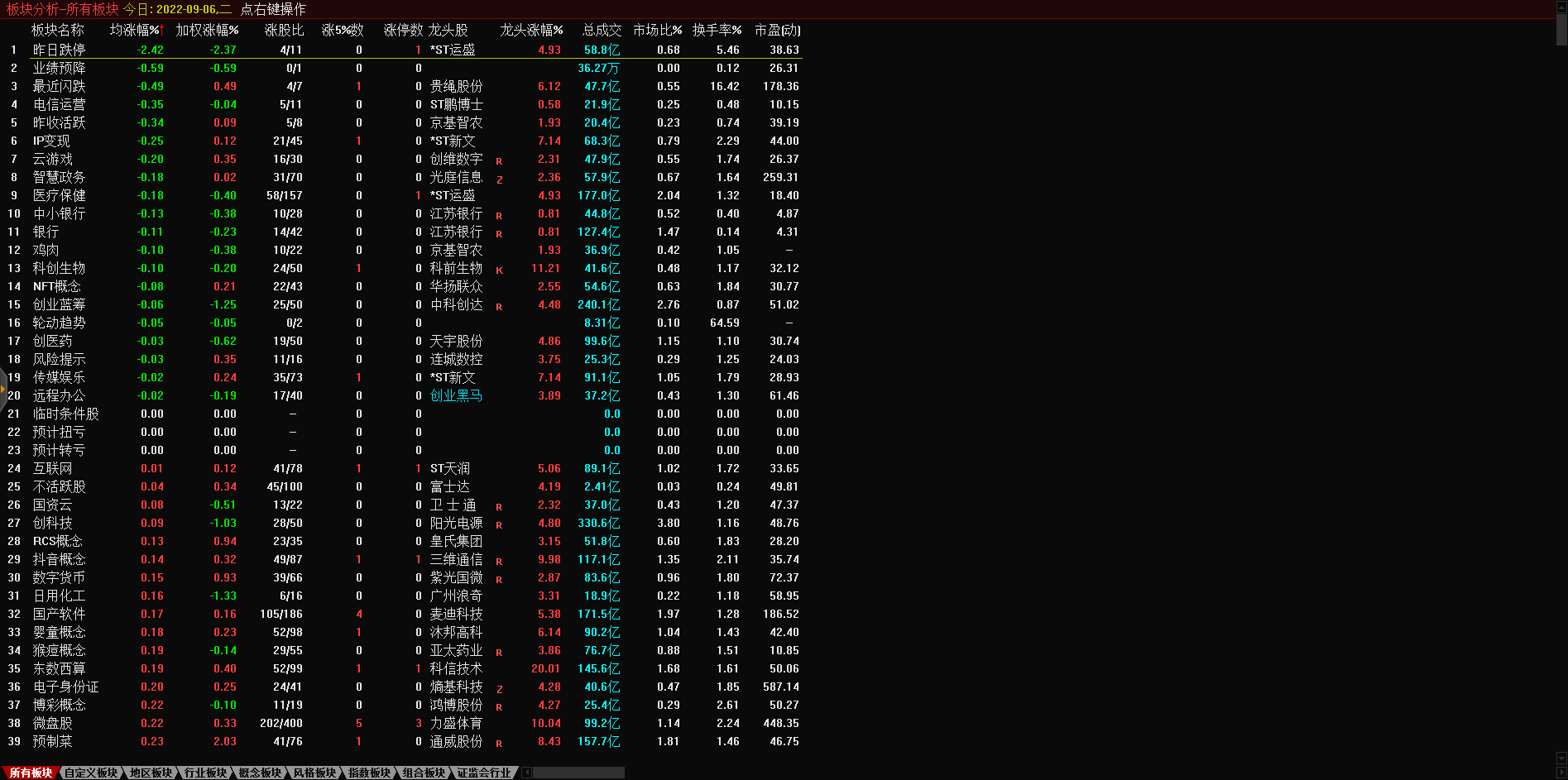
Task: Click the K marker beside 科前生物
Action: tap(499, 270)
